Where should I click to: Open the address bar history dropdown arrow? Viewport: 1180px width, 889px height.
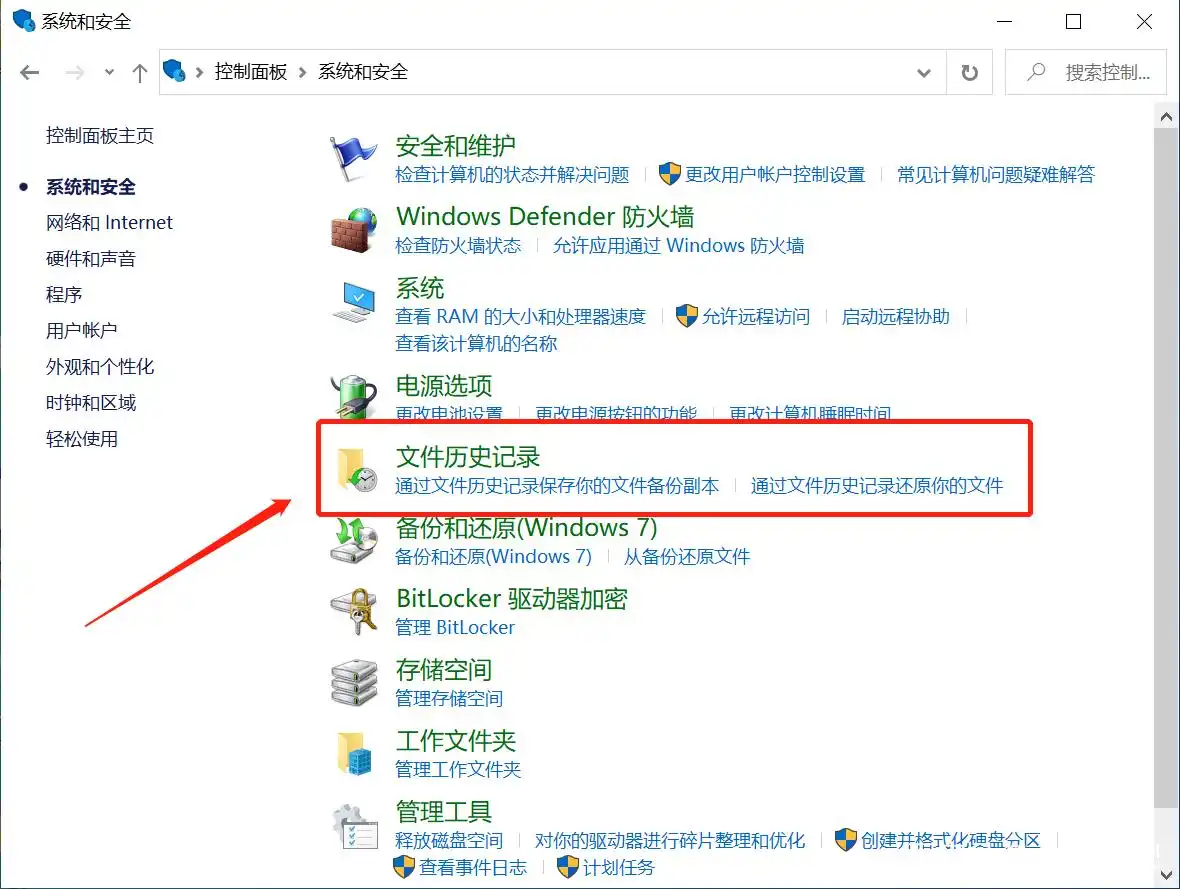925,72
